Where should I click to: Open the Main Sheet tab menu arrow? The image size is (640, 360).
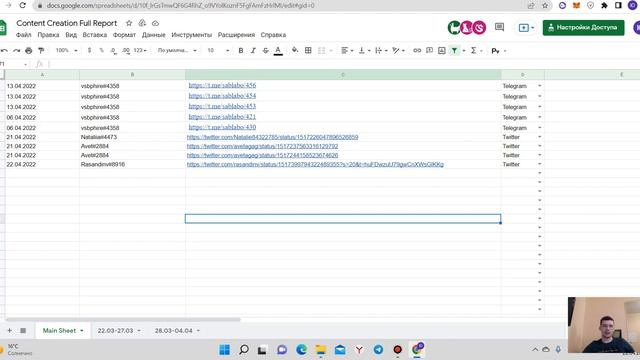click(x=82, y=331)
